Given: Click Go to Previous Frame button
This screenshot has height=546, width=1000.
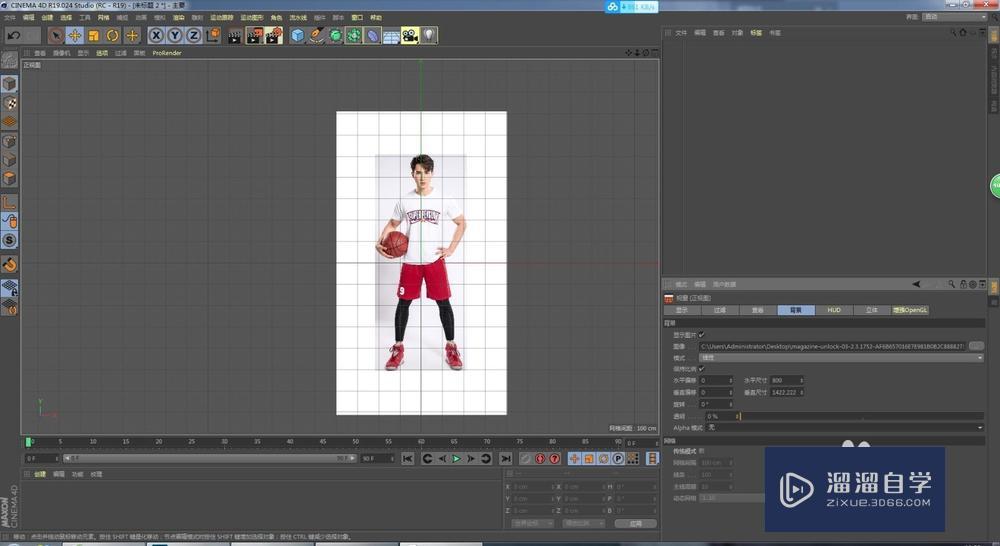Looking at the screenshot, I should [x=442, y=459].
